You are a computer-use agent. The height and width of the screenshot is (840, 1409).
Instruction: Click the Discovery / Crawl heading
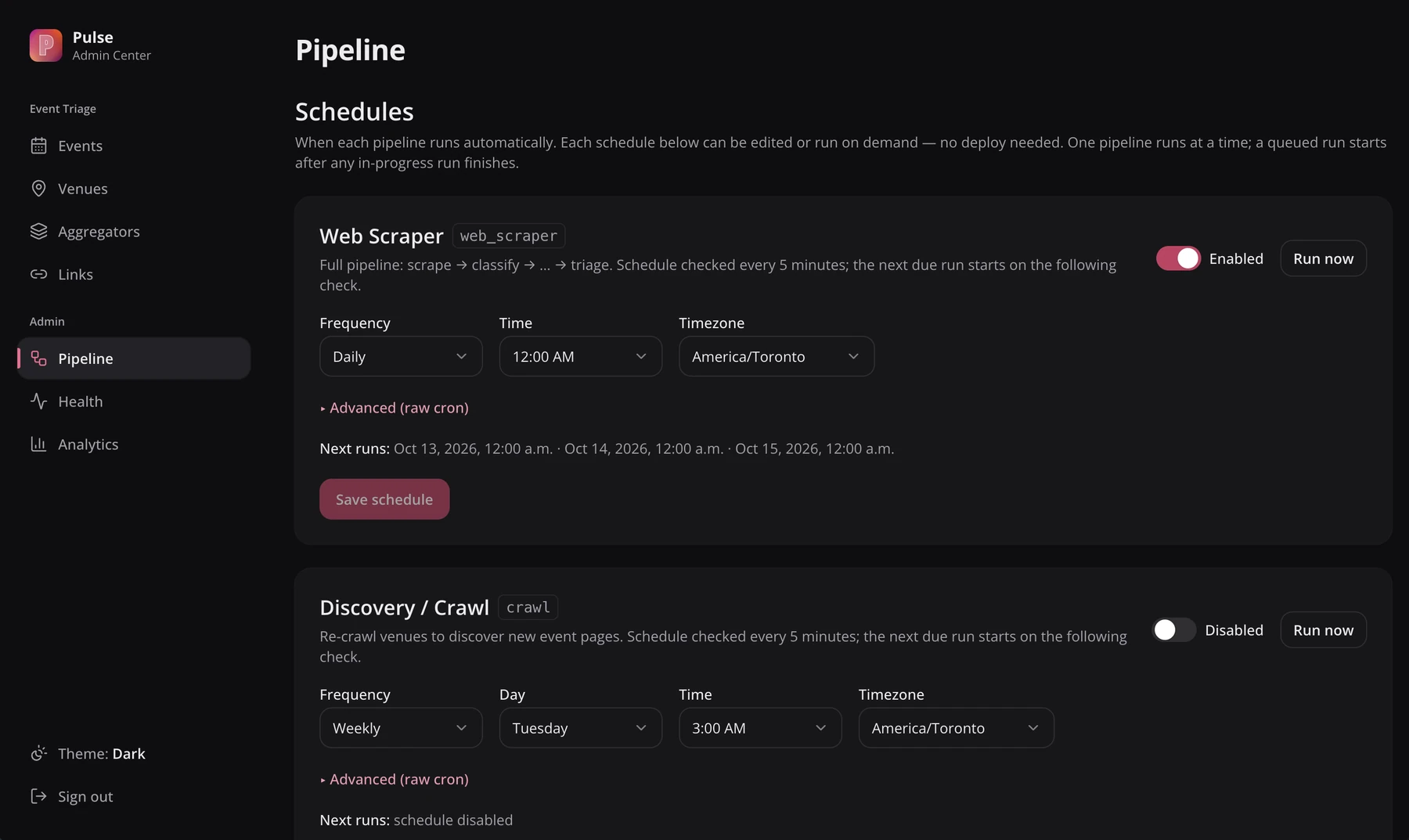404,607
